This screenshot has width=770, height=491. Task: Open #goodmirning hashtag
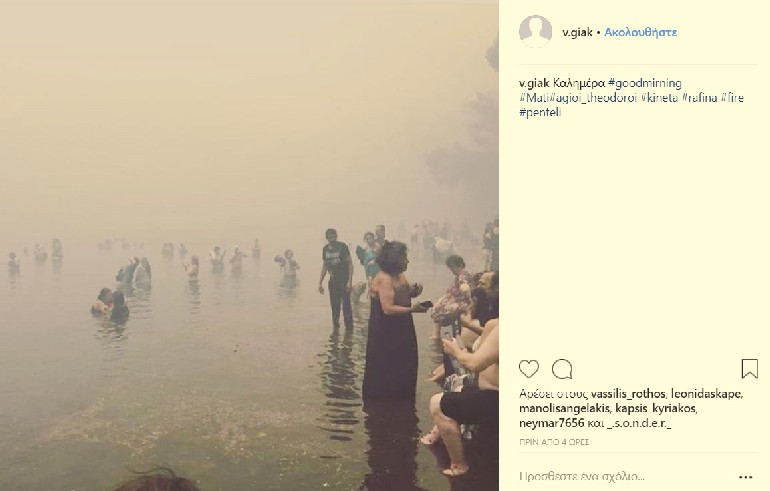(x=644, y=83)
